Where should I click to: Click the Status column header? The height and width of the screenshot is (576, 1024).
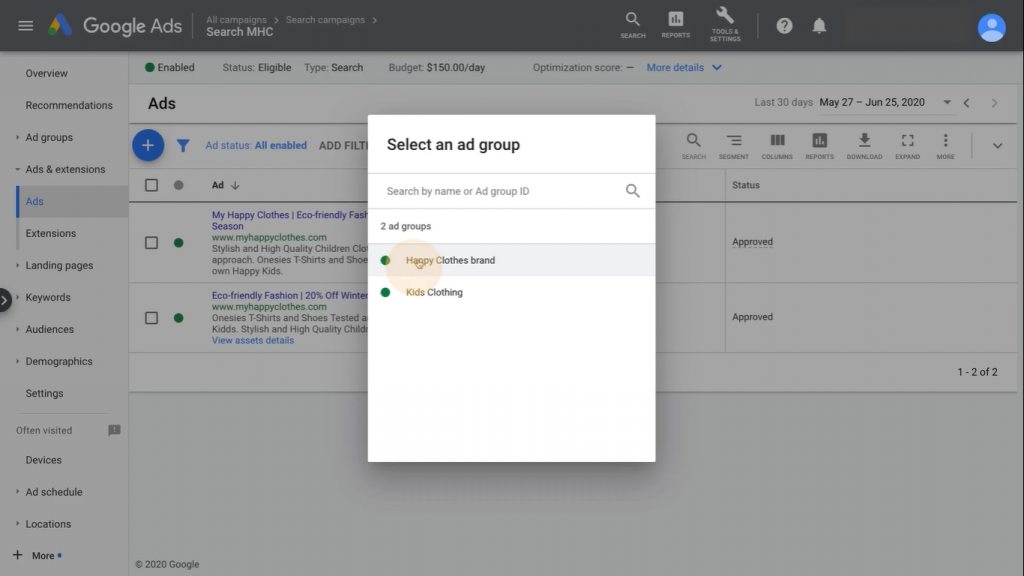pos(746,185)
